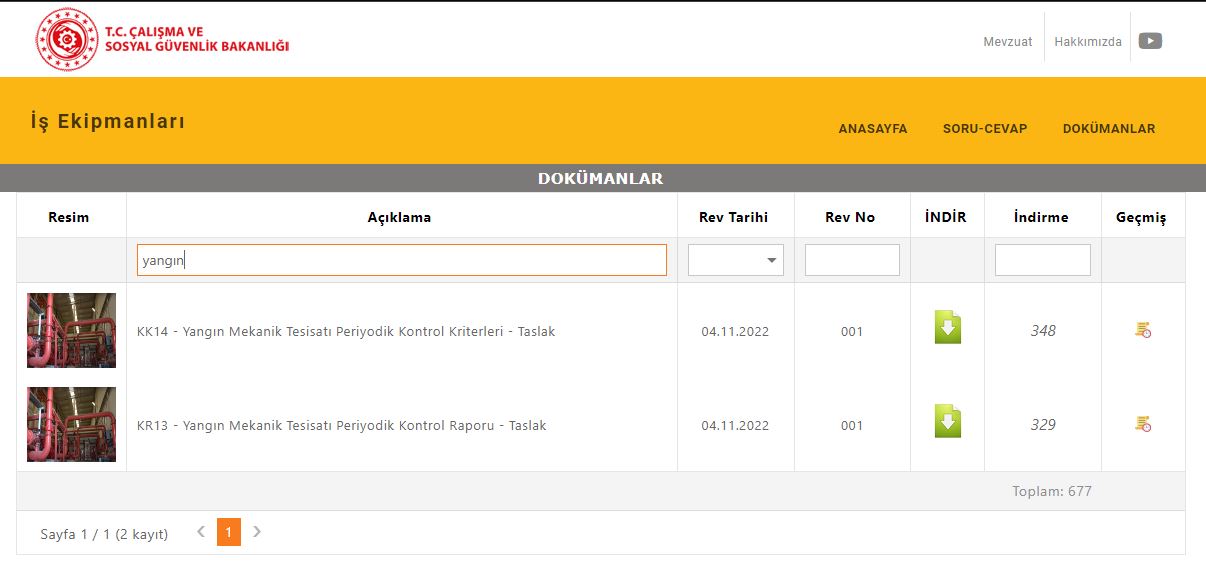Screen dimensions: 1206x574
Task: Click the Geçmiş column header
Action: (x=1141, y=217)
